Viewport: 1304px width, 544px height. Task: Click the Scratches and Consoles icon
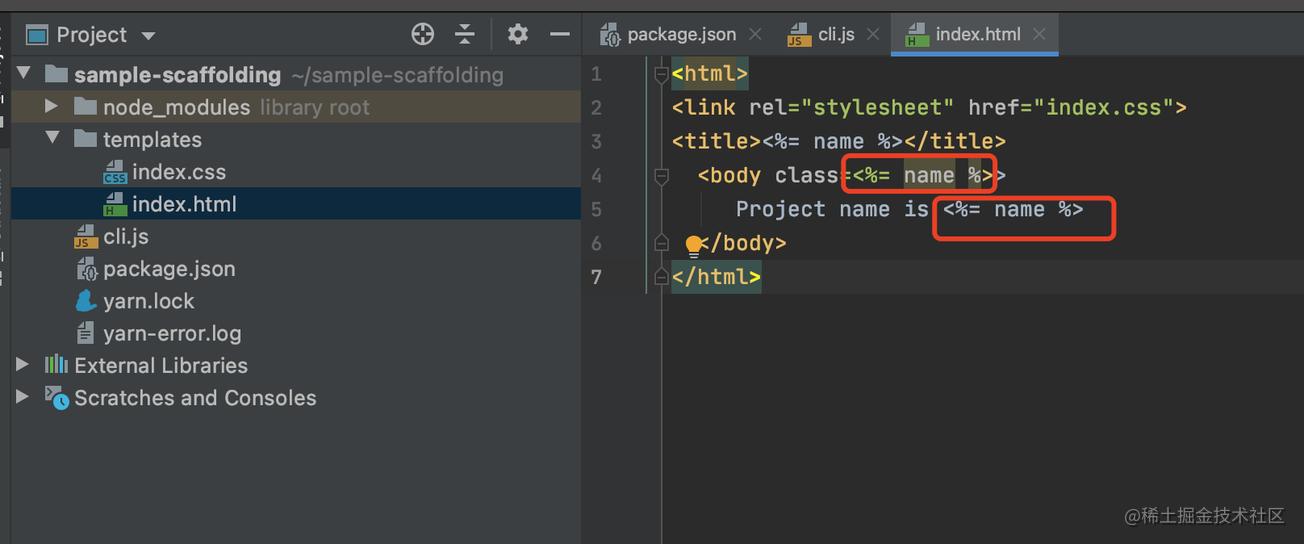coord(56,397)
